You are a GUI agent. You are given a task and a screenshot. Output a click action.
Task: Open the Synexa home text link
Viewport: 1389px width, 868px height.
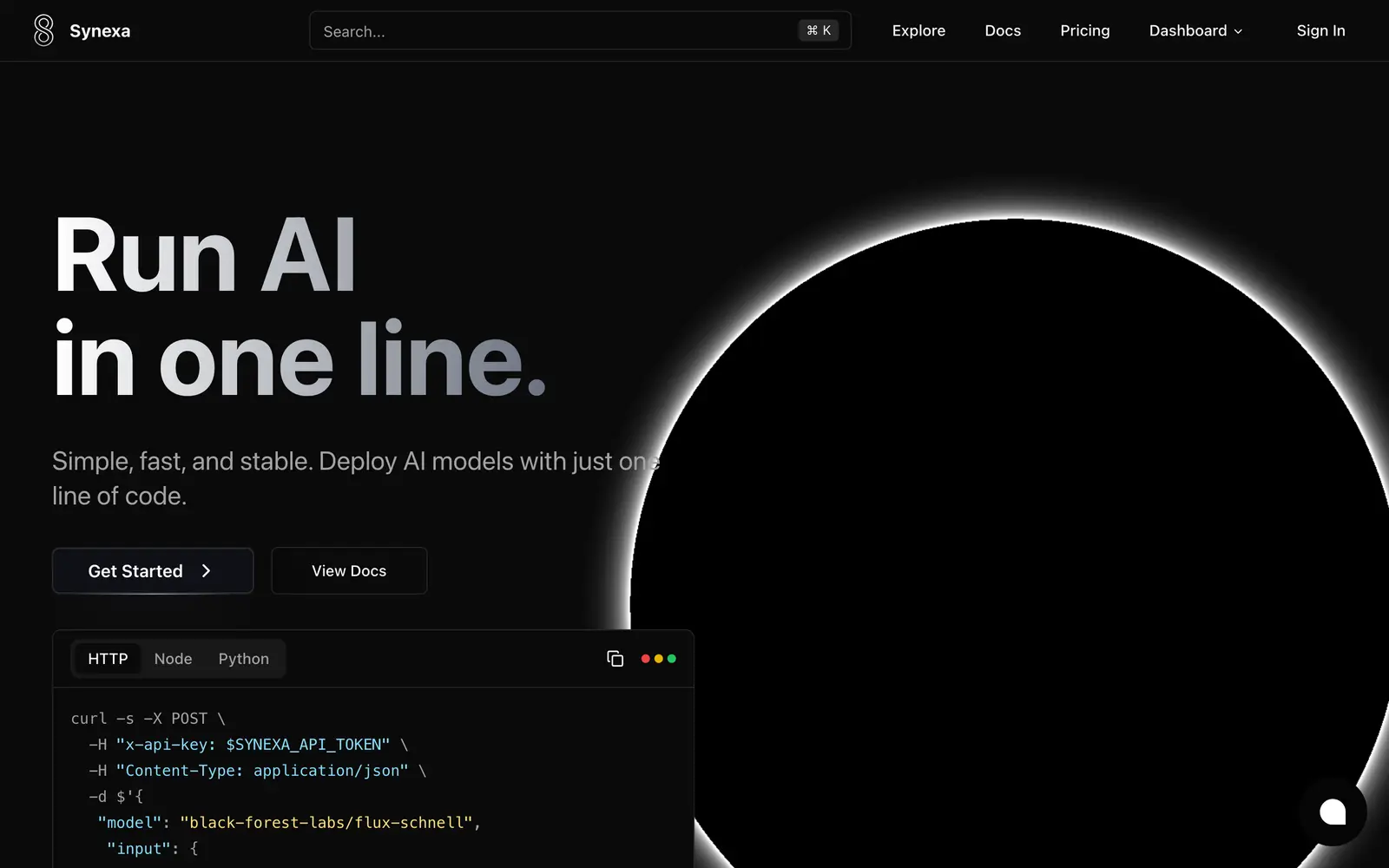(100, 31)
